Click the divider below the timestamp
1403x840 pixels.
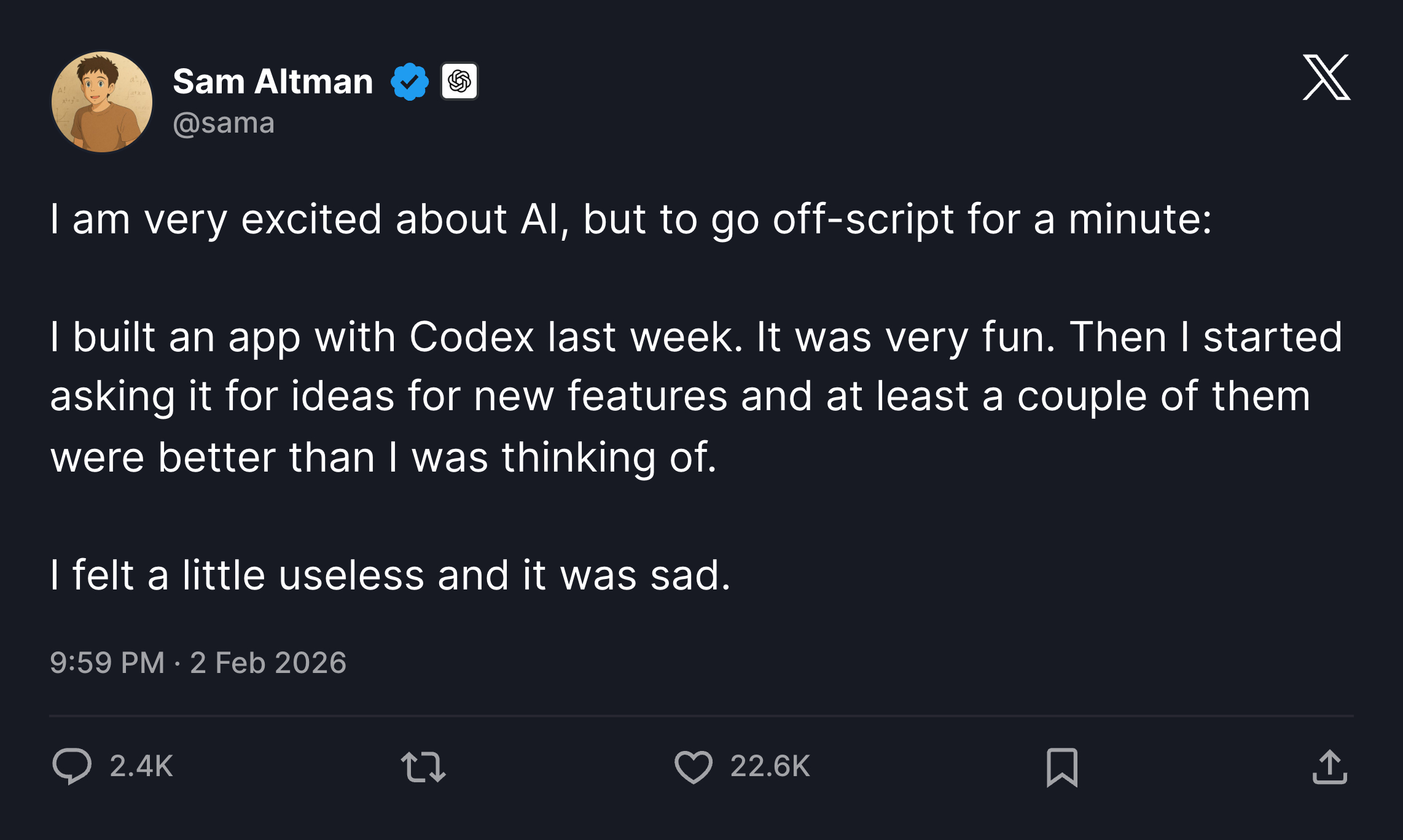pyautogui.click(x=701, y=715)
